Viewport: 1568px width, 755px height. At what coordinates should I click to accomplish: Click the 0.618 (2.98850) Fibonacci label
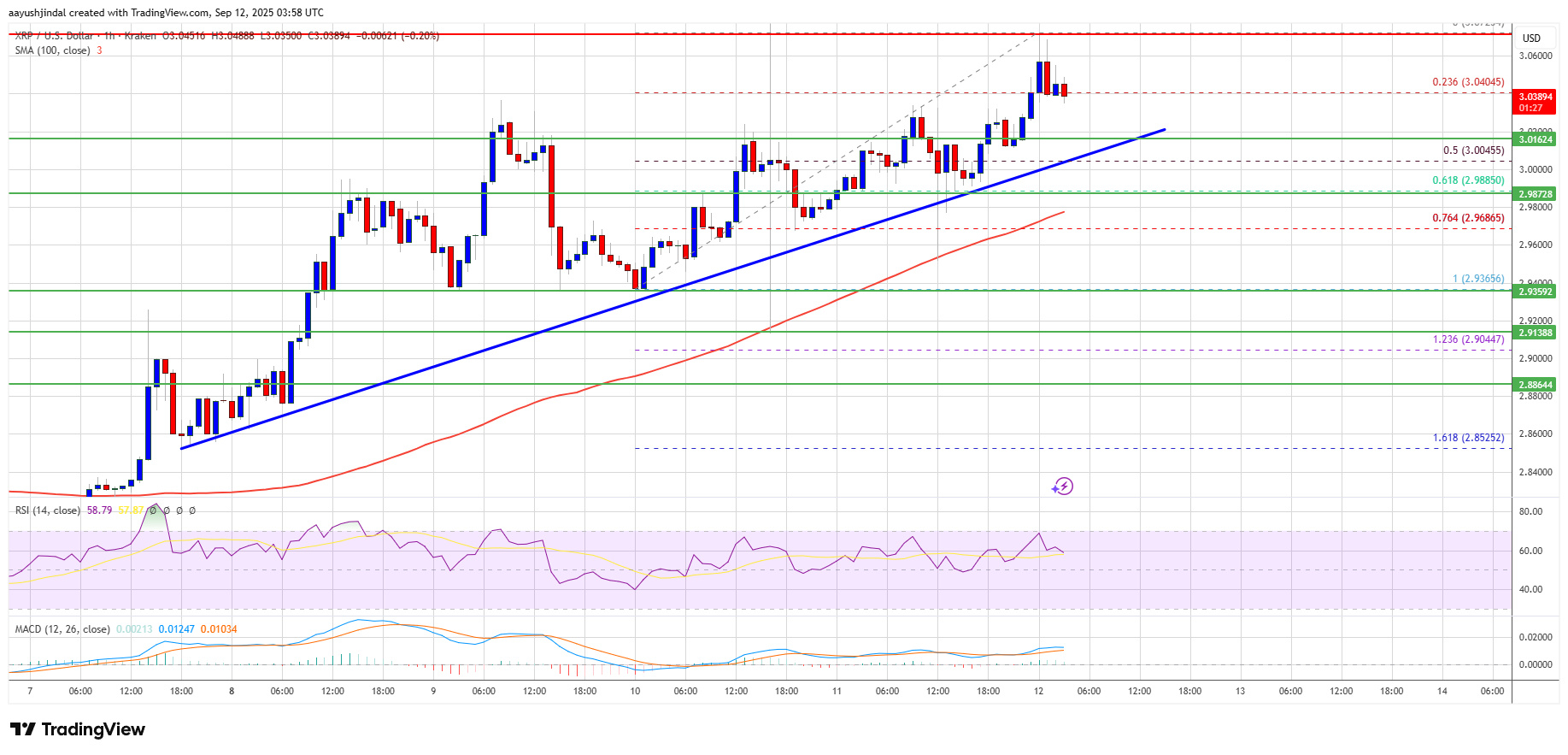pos(1468,180)
